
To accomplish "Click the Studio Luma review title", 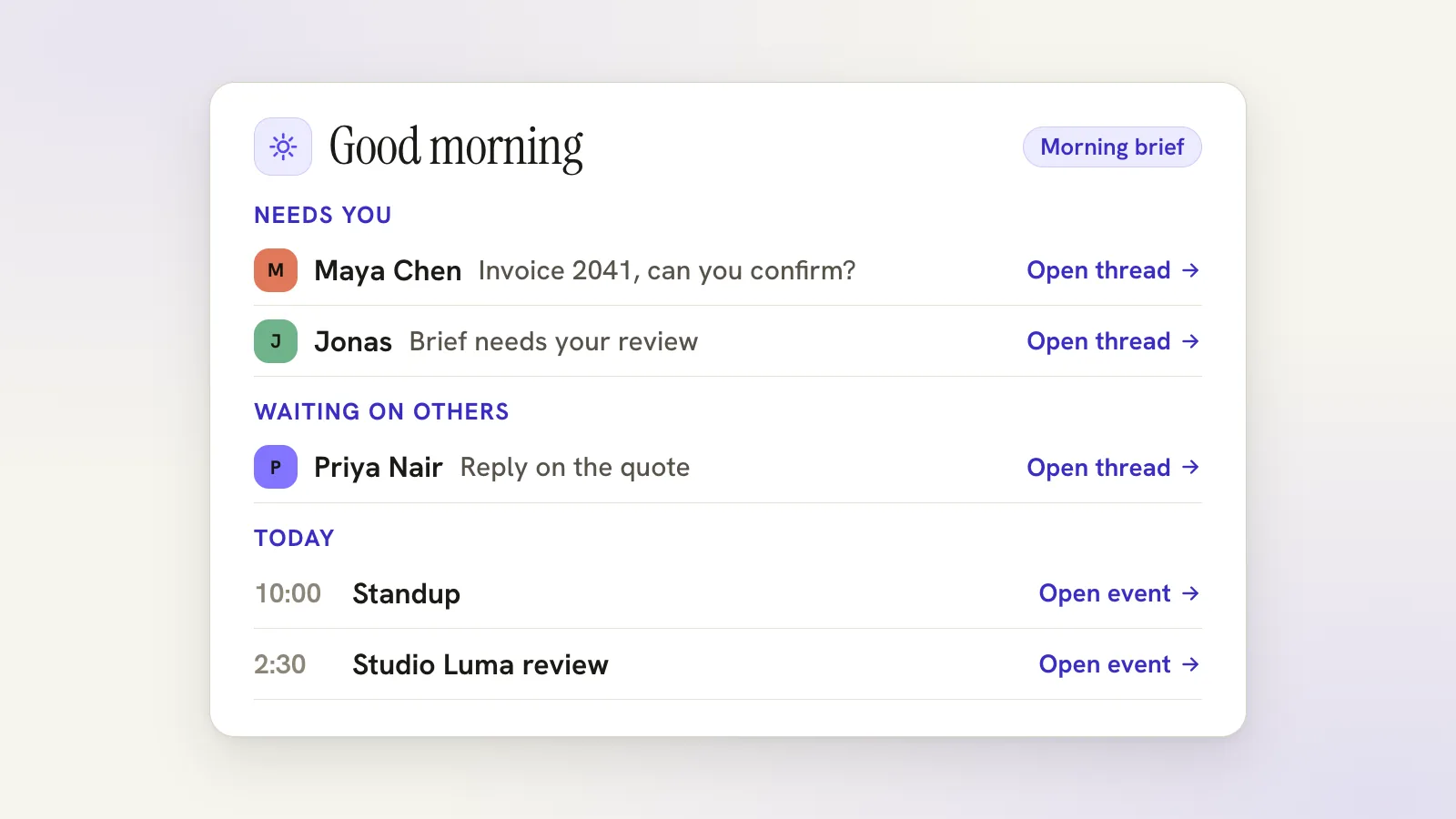I will [x=480, y=664].
